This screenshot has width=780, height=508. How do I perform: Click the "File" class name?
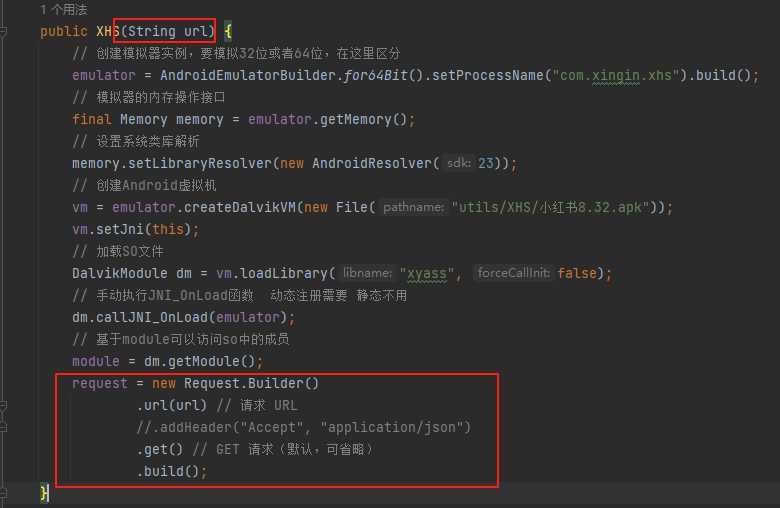352,207
